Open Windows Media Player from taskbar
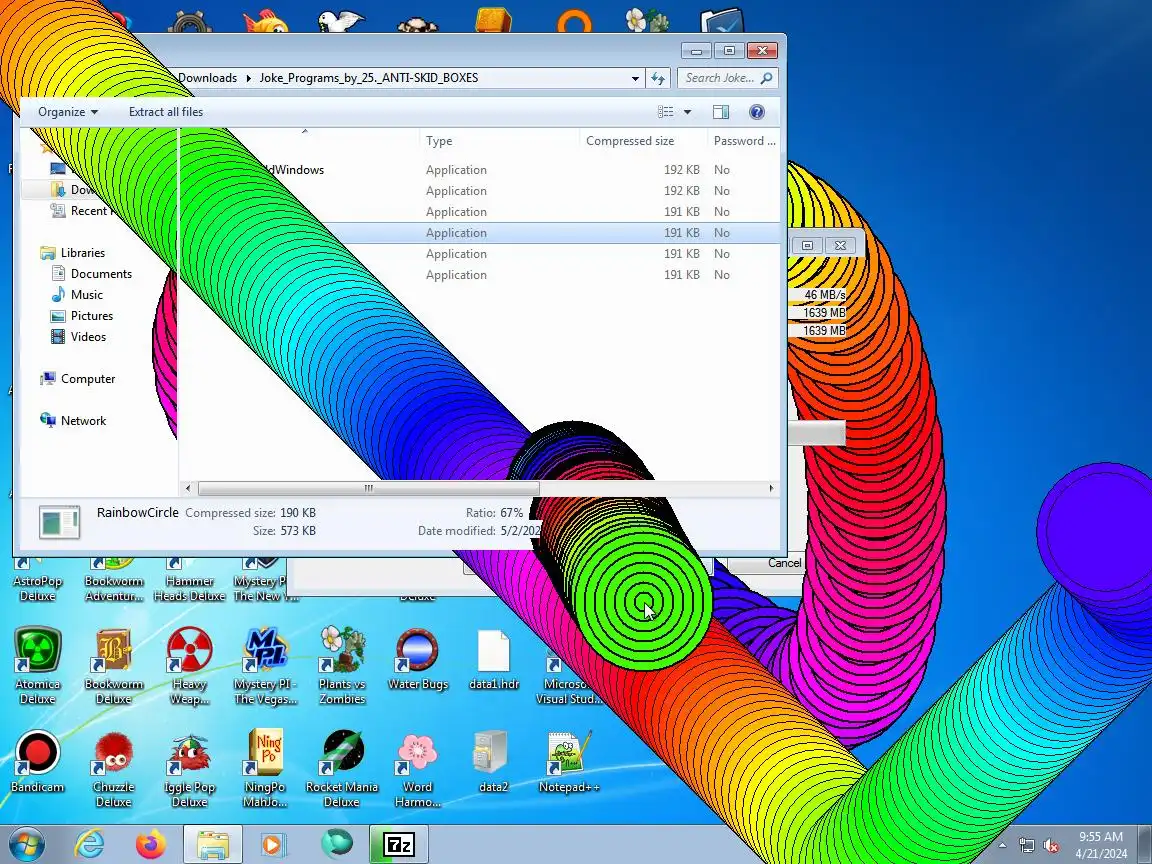The height and width of the screenshot is (864, 1152). [274, 845]
